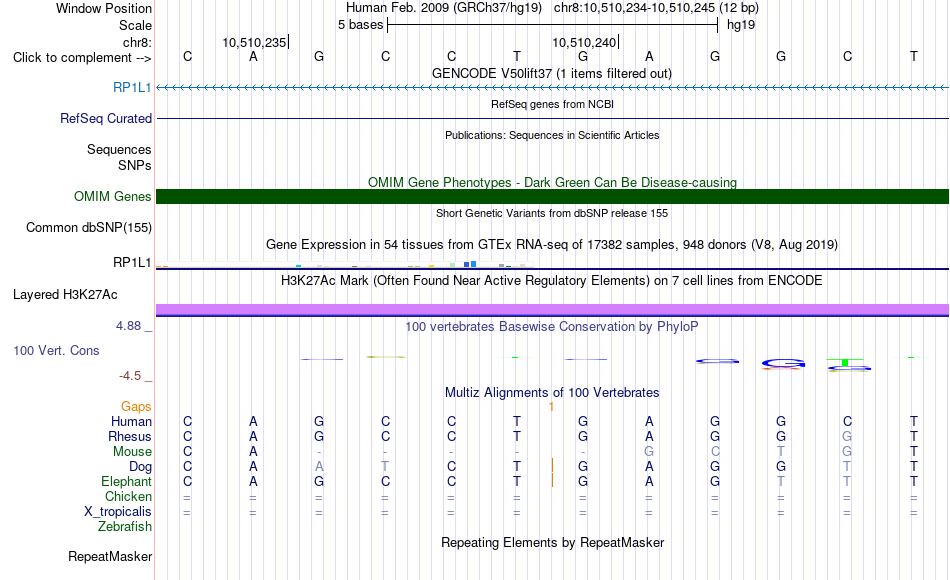Click the orange '1' insertion count in Gaps row
Image resolution: width=950 pixels, height=580 pixels.
click(x=551, y=407)
